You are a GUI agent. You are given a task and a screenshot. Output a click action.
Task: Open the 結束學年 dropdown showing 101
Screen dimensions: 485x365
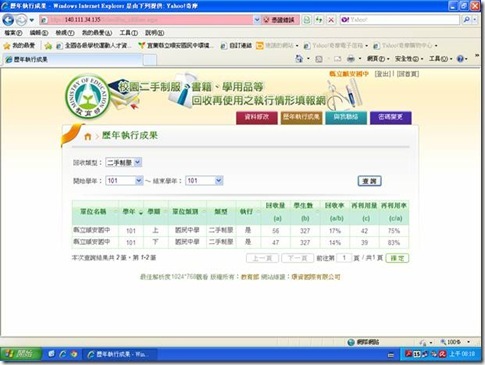pyautogui.click(x=204, y=181)
